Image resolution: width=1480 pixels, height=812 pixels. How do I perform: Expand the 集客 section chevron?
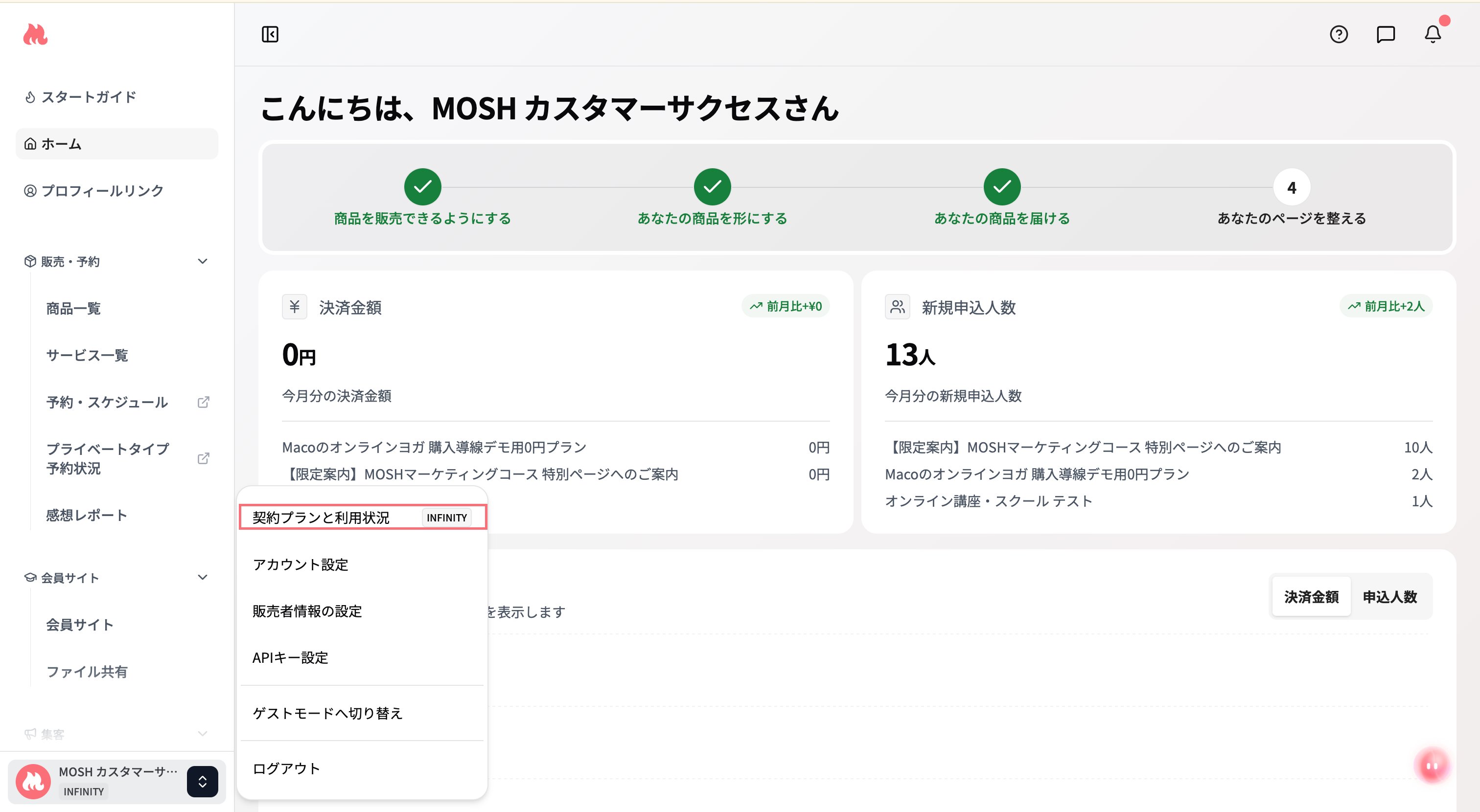(202, 733)
